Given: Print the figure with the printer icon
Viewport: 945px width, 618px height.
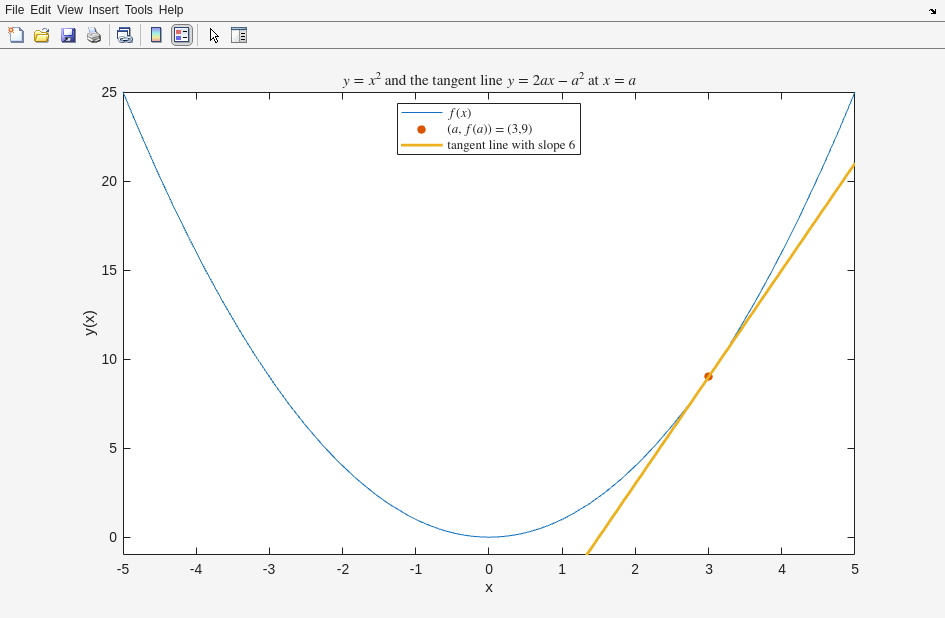Looking at the screenshot, I should click(x=94, y=35).
